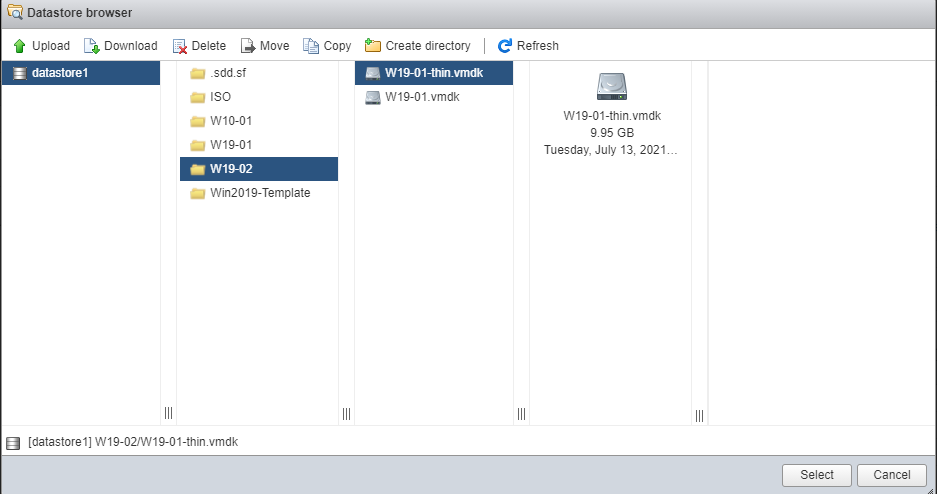Select datastore1 in the left pane

(81, 73)
